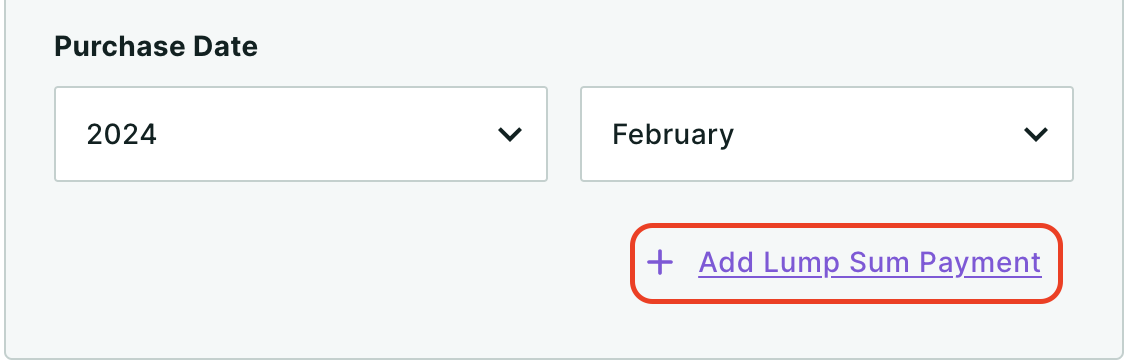Screen dimensions: 1130x362
Task: Change the purchase month from February
Action: pyautogui.click(x=827, y=134)
